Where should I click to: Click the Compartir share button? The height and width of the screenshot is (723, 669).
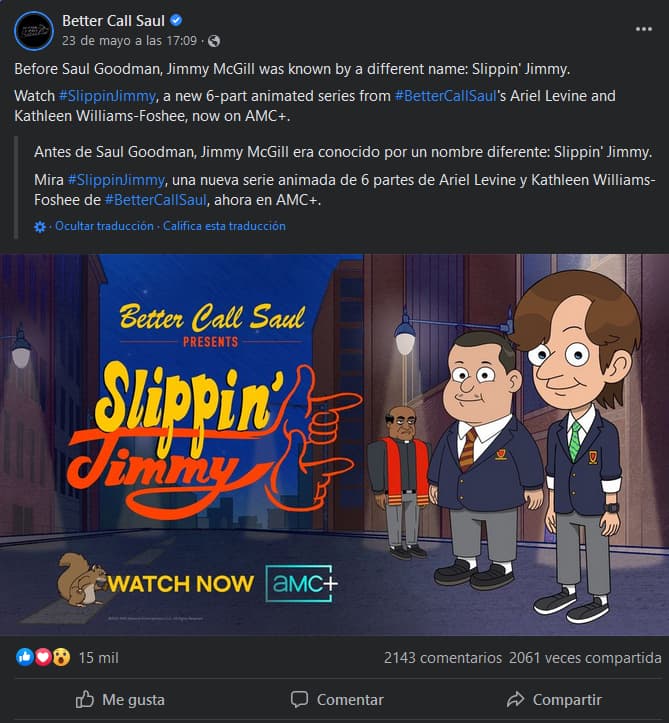pos(554,699)
